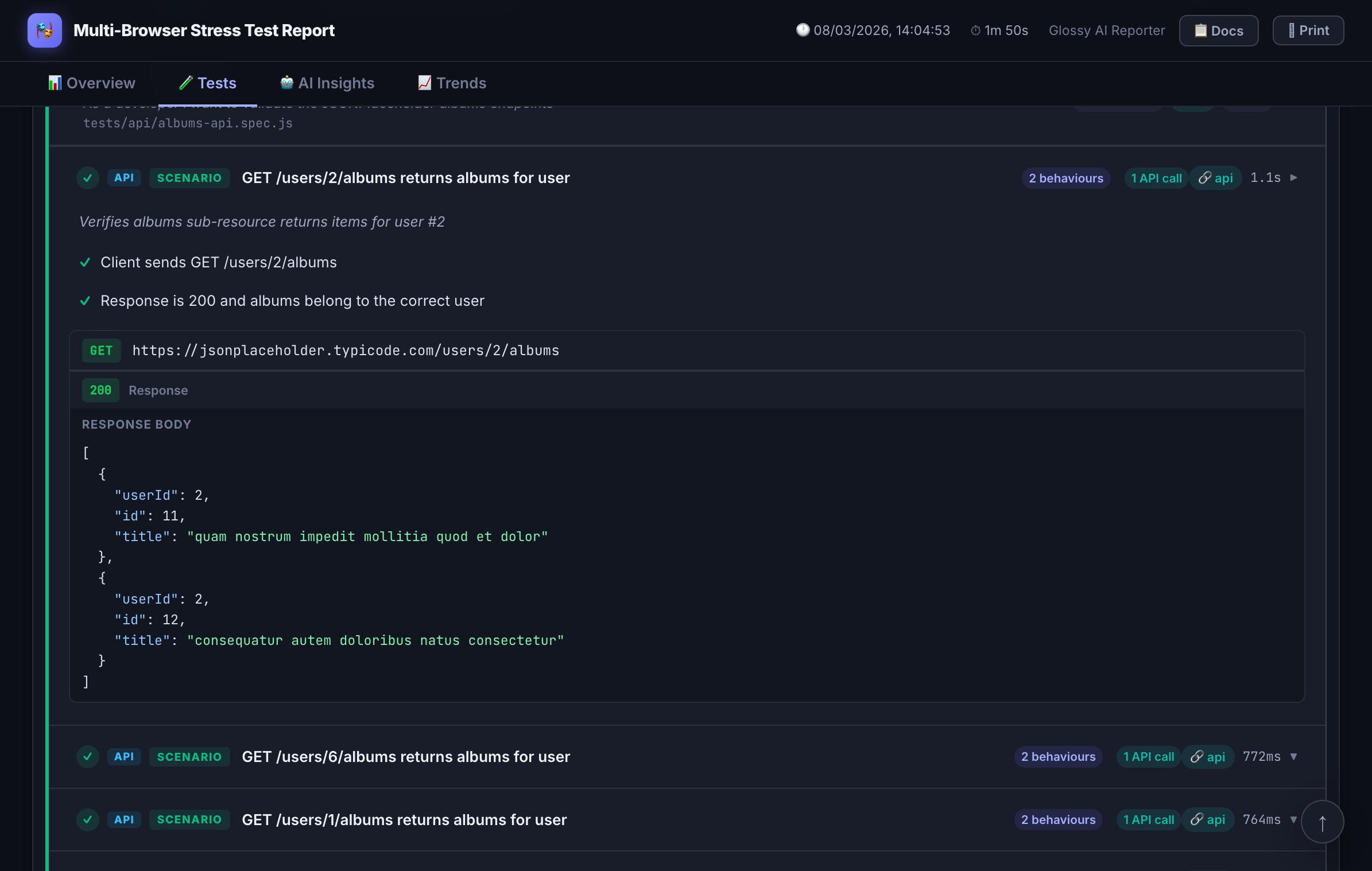Expand the /users/6/albums scenario arrow

point(1293,757)
